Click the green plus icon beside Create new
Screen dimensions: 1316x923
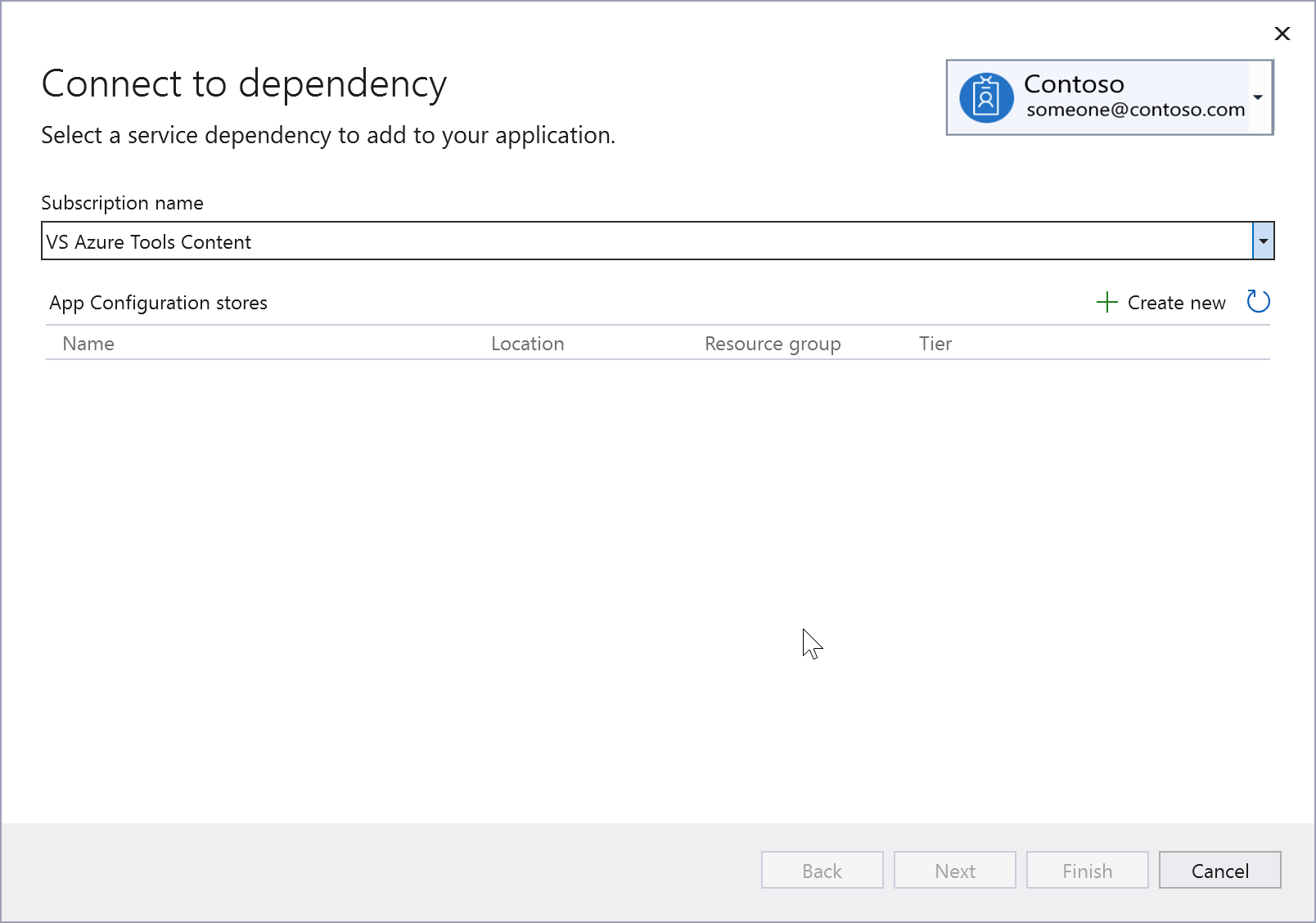pos(1106,302)
